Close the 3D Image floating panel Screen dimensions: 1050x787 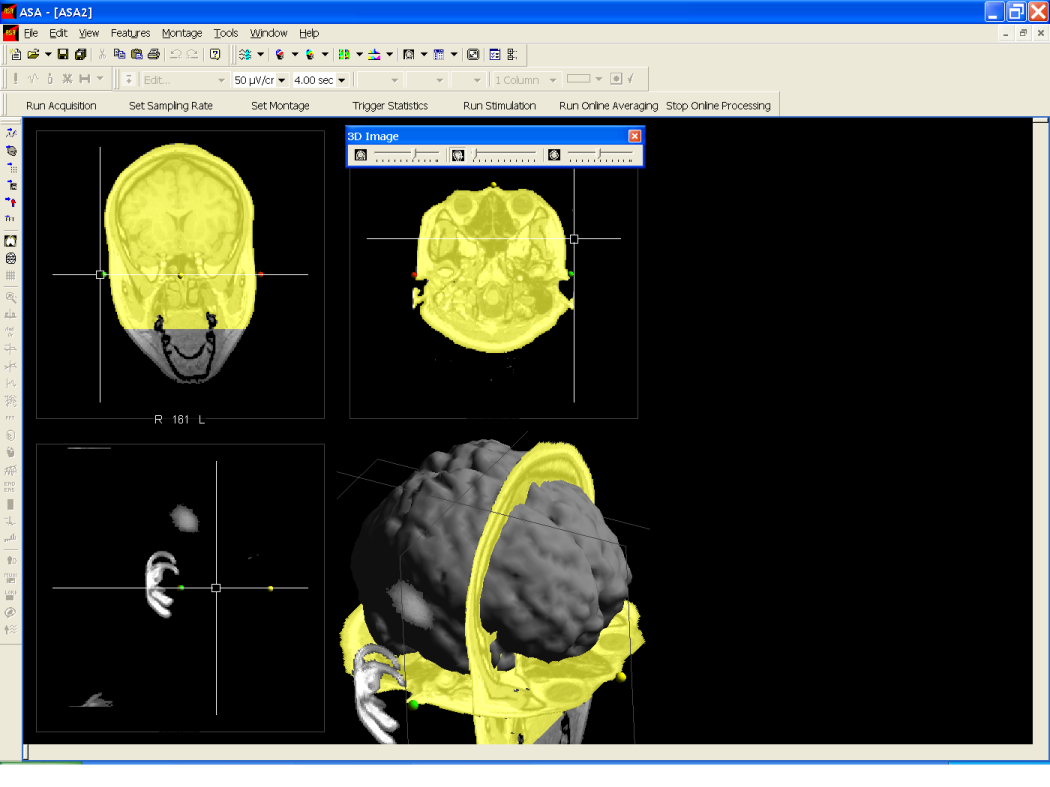click(634, 136)
